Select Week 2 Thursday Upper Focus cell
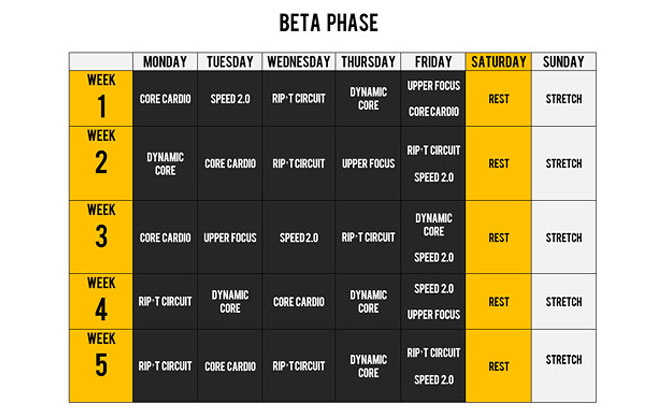The height and width of the screenshot is (414, 650). [368, 164]
